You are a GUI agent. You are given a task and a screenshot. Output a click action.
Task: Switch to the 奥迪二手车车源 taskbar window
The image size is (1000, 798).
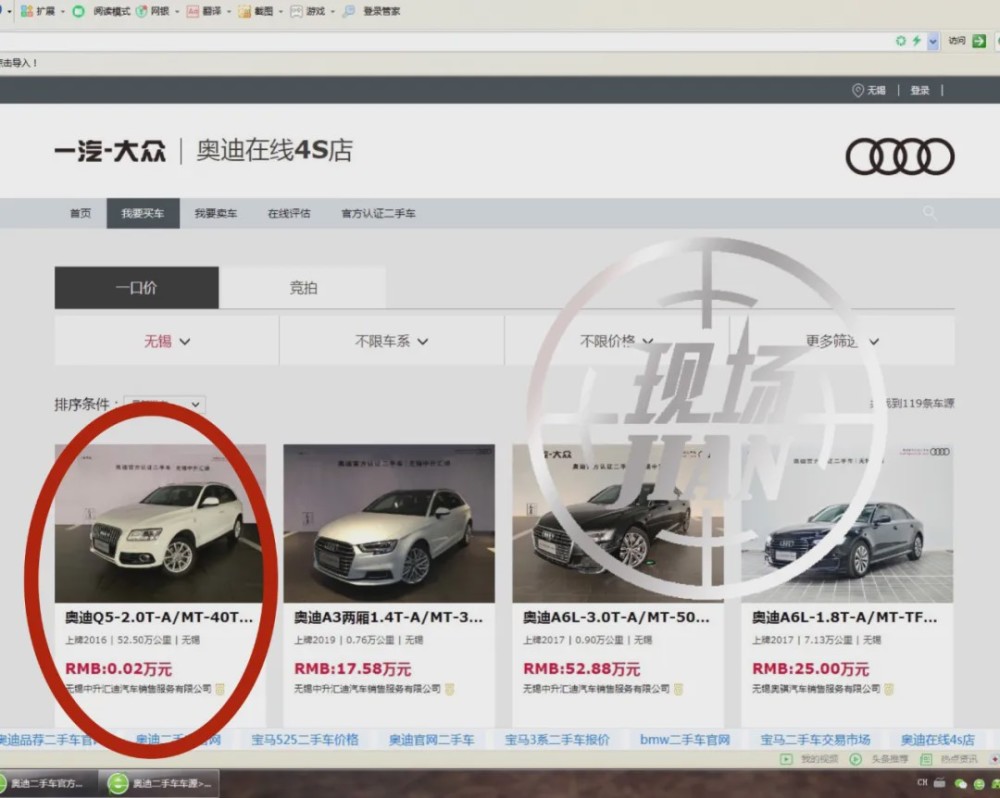tap(159, 783)
